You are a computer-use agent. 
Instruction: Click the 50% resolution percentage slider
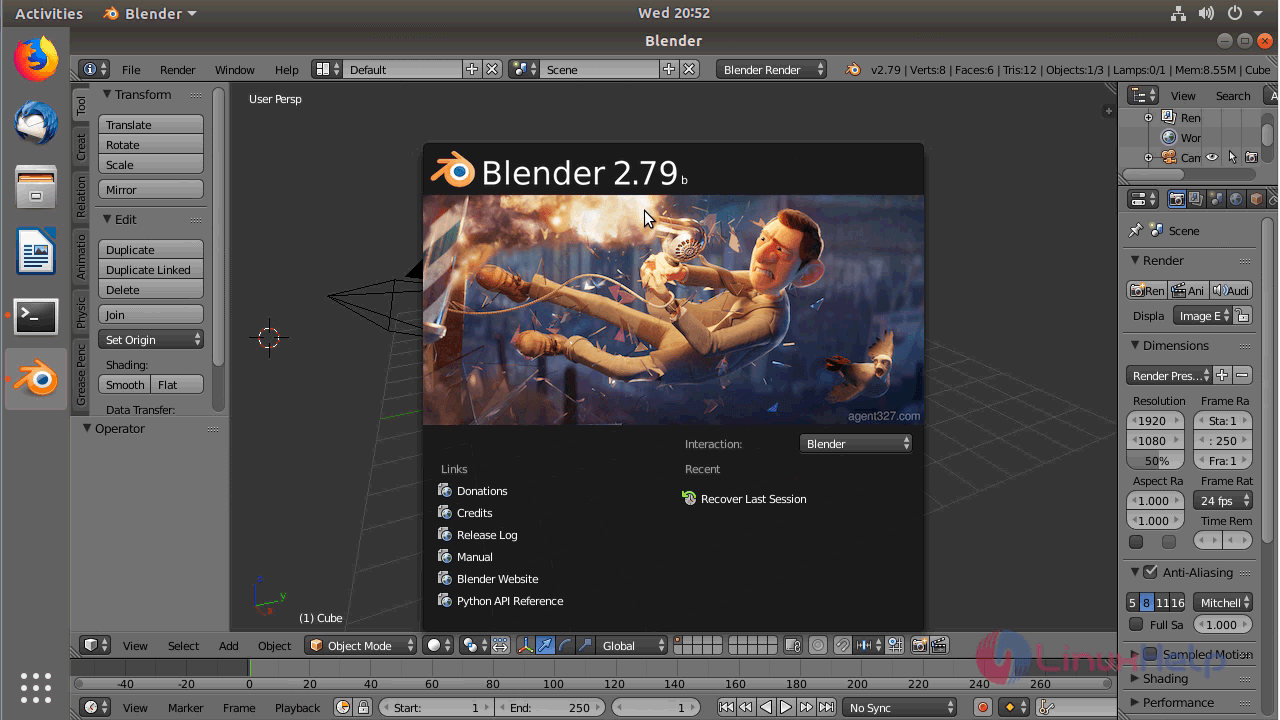(1156, 460)
